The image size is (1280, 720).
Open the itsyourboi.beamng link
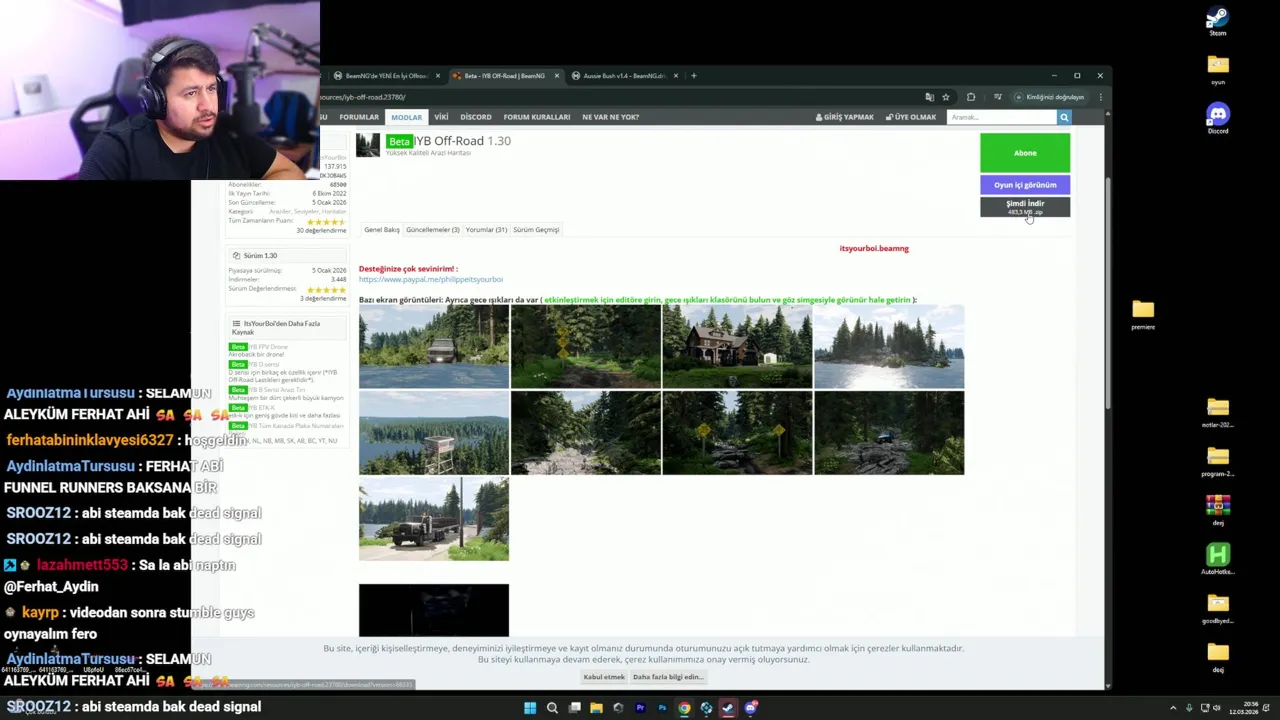tap(874, 248)
